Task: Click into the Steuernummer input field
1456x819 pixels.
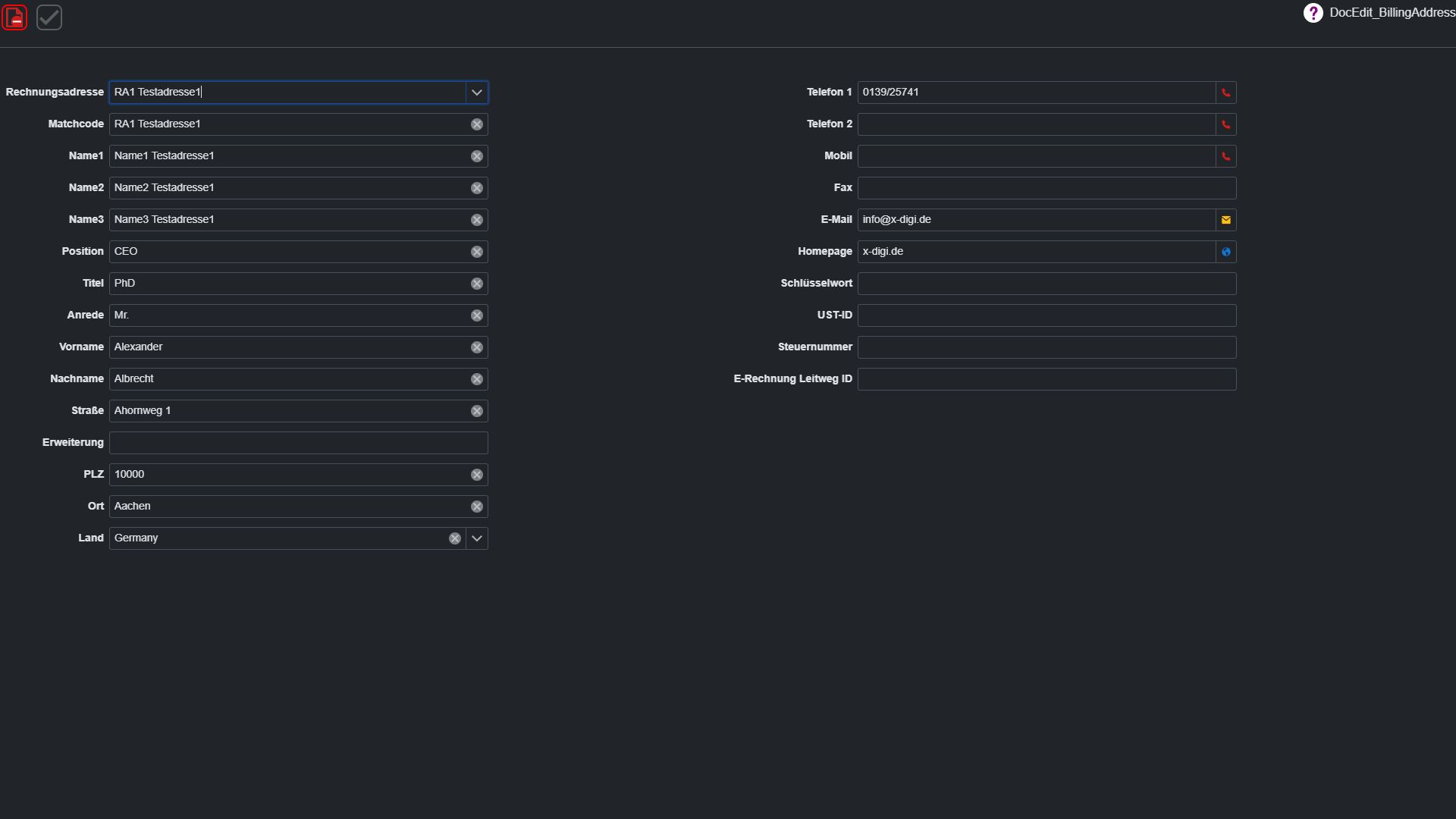Action: [1046, 347]
